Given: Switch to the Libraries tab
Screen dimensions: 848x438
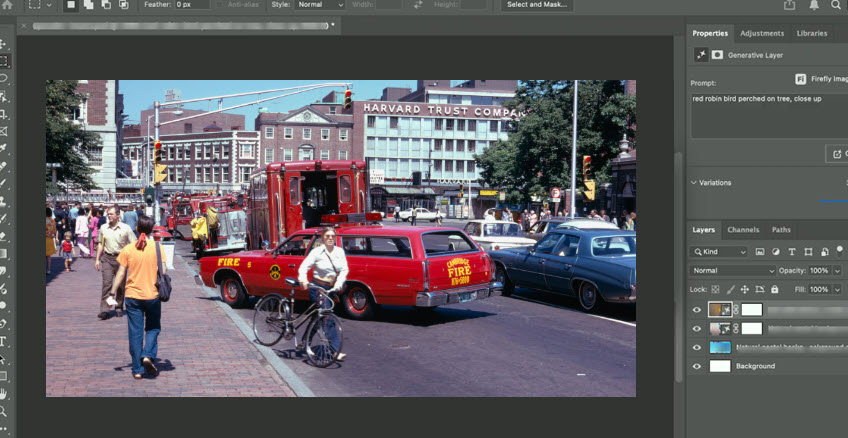Looking at the screenshot, I should click(x=812, y=33).
